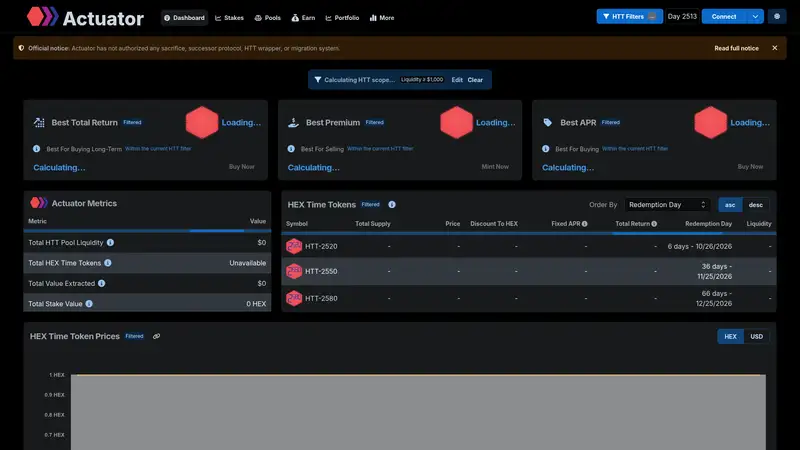Click info icon on Total Return column
The width and height of the screenshot is (800, 450).
654,224
